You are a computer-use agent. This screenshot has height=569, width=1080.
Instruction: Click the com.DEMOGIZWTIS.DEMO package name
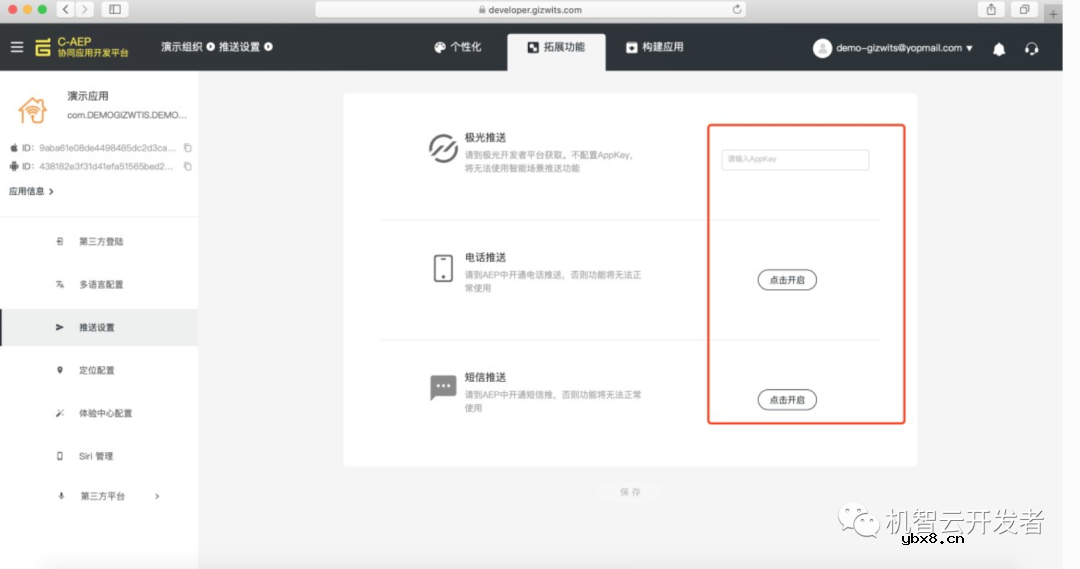[127, 115]
